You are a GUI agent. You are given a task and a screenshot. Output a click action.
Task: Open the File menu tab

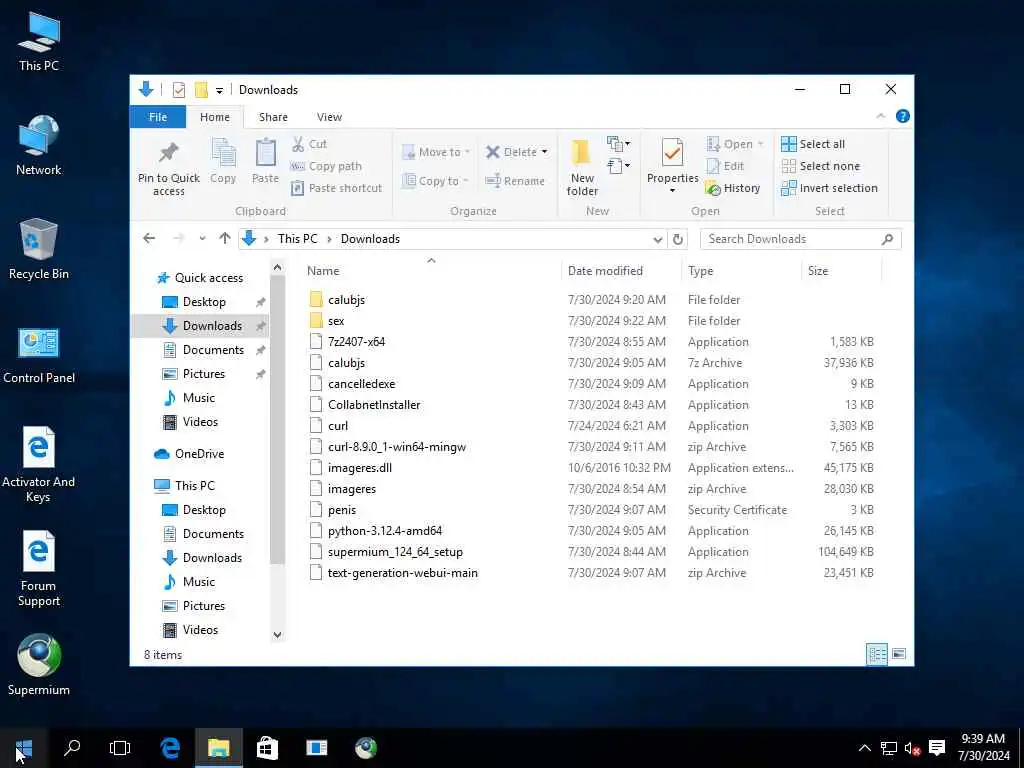158,117
